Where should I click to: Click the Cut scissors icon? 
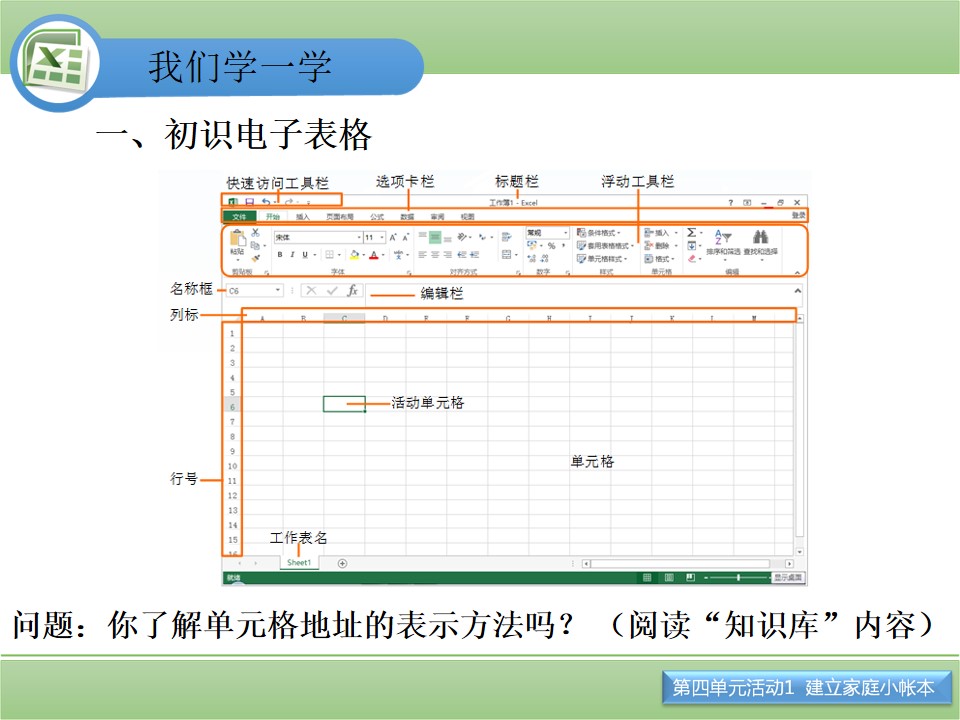[x=255, y=233]
